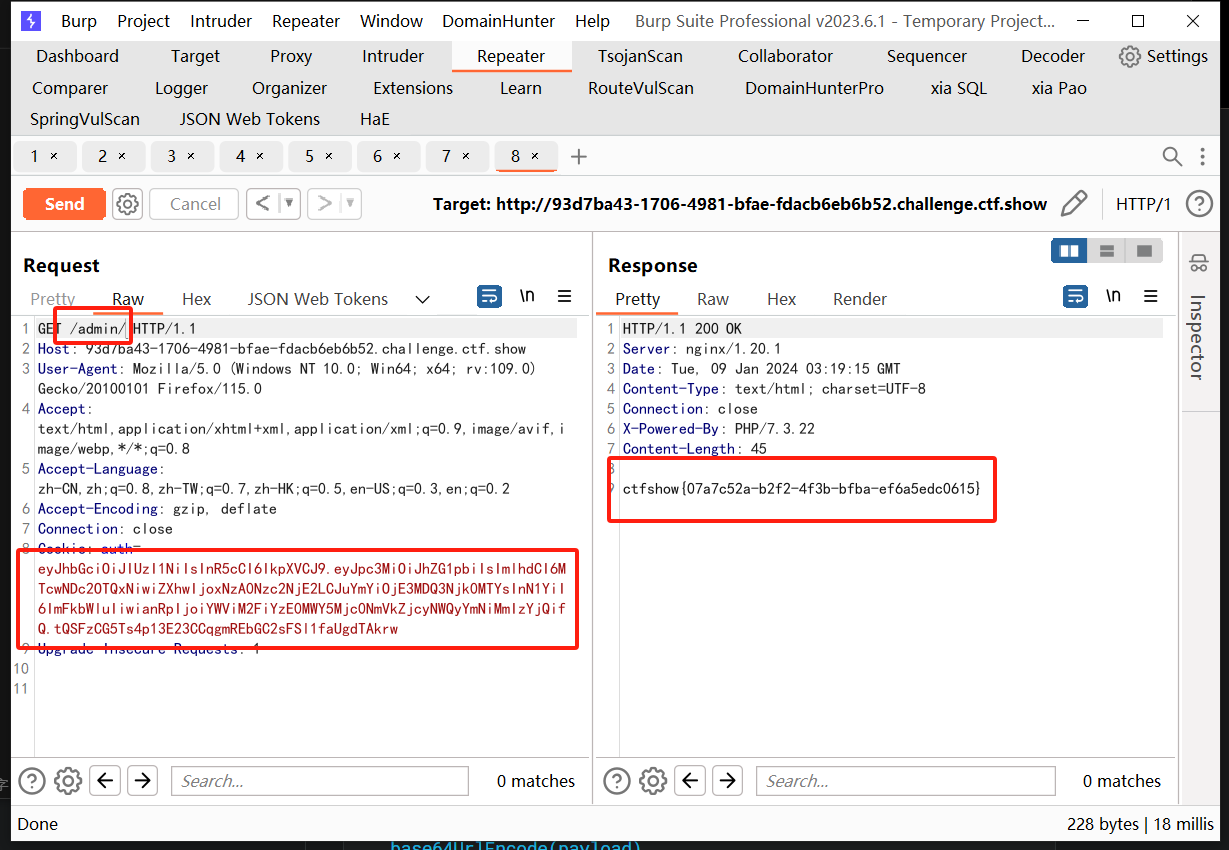Click the HTTP/1 protocol selector
This screenshot has height=850, width=1229.
[x=1143, y=204]
